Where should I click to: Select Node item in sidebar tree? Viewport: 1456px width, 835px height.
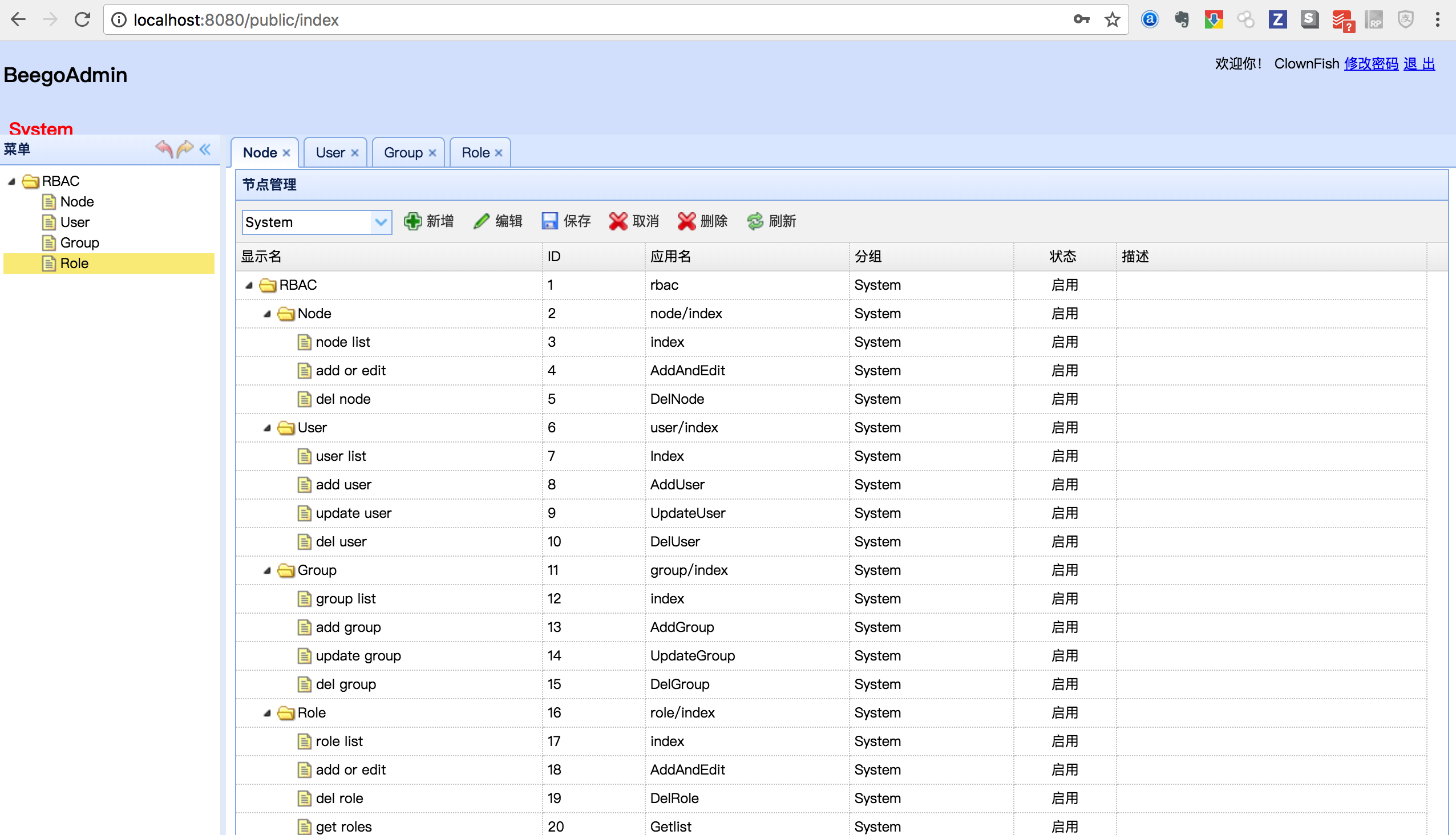point(77,202)
